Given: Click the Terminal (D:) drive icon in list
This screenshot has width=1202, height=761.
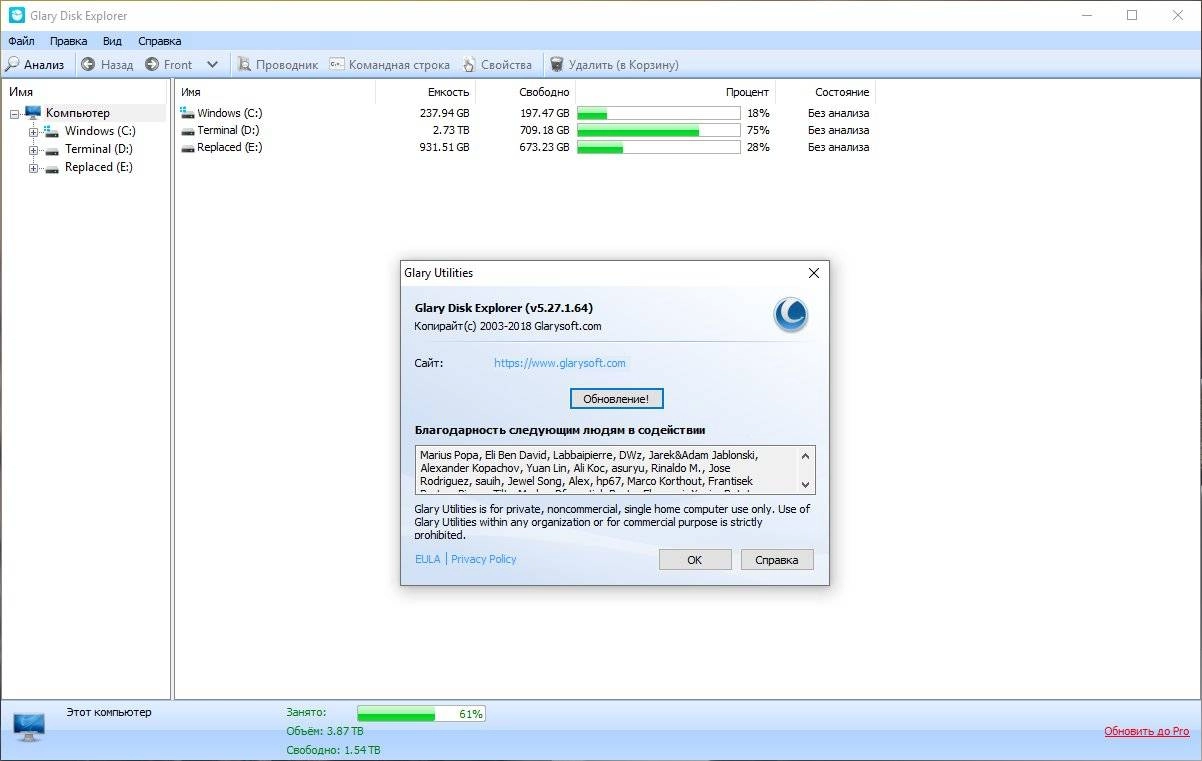Looking at the screenshot, I should [188, 130].
